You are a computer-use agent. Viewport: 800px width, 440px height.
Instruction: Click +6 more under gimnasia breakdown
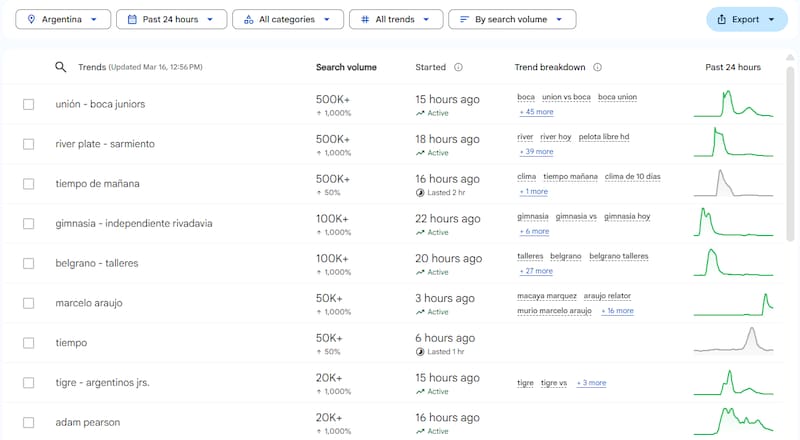[x=534, y=231]
